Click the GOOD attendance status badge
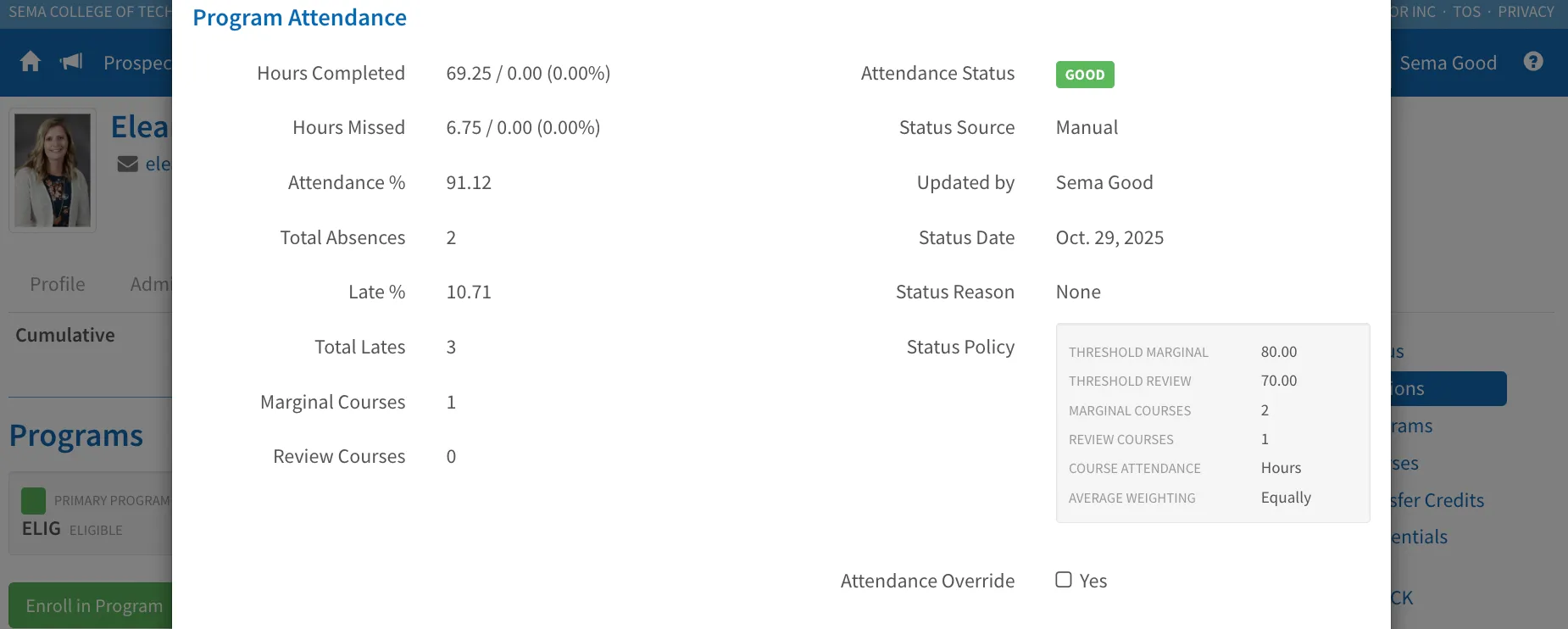1568x629 pixels. 1085,75
